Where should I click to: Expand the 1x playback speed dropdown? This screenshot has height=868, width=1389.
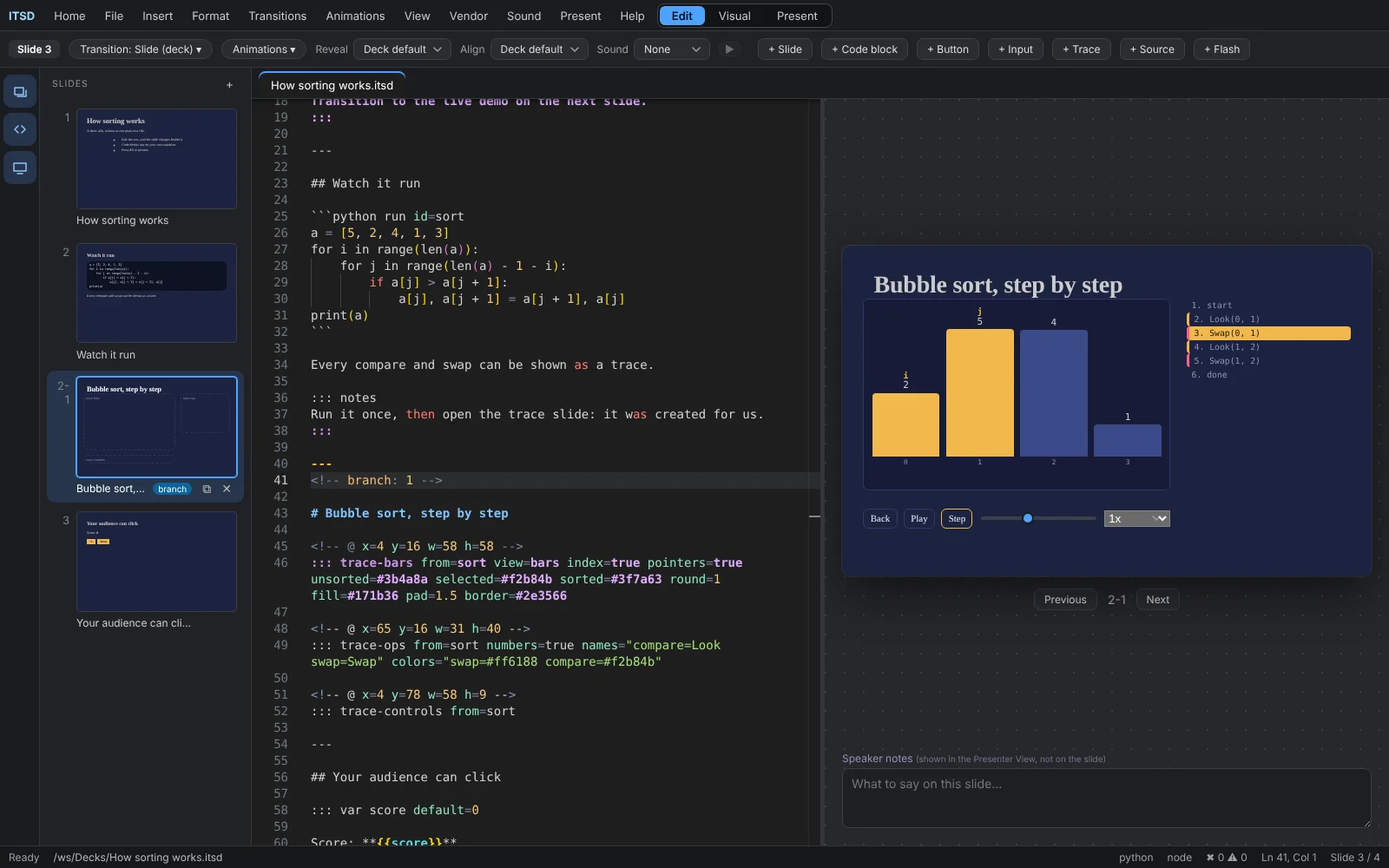[1137, 518]
